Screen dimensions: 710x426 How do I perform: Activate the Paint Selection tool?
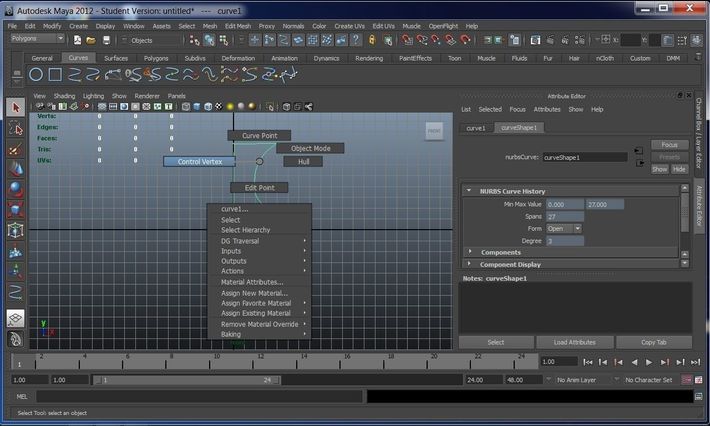tap(16, 149)
